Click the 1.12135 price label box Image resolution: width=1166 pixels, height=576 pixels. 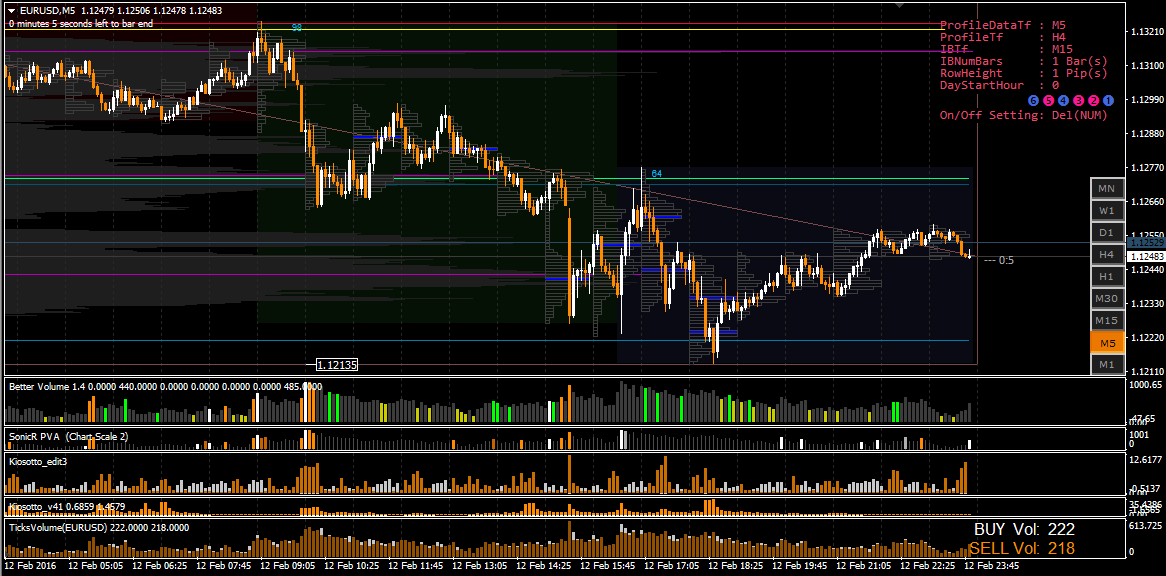pyautogui.click(x=337, y=365)
